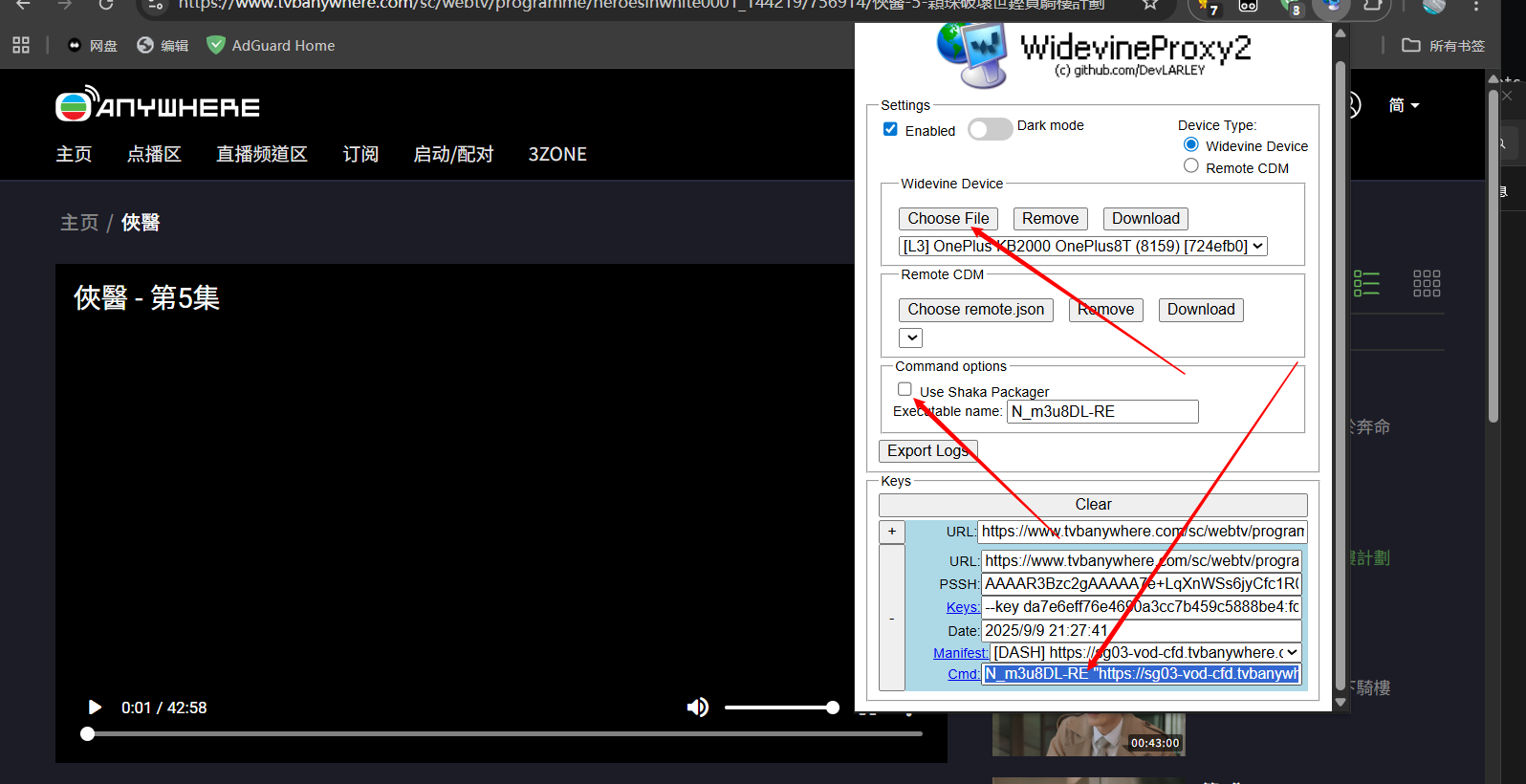Open the AdGuard Home bookmark

271,45
